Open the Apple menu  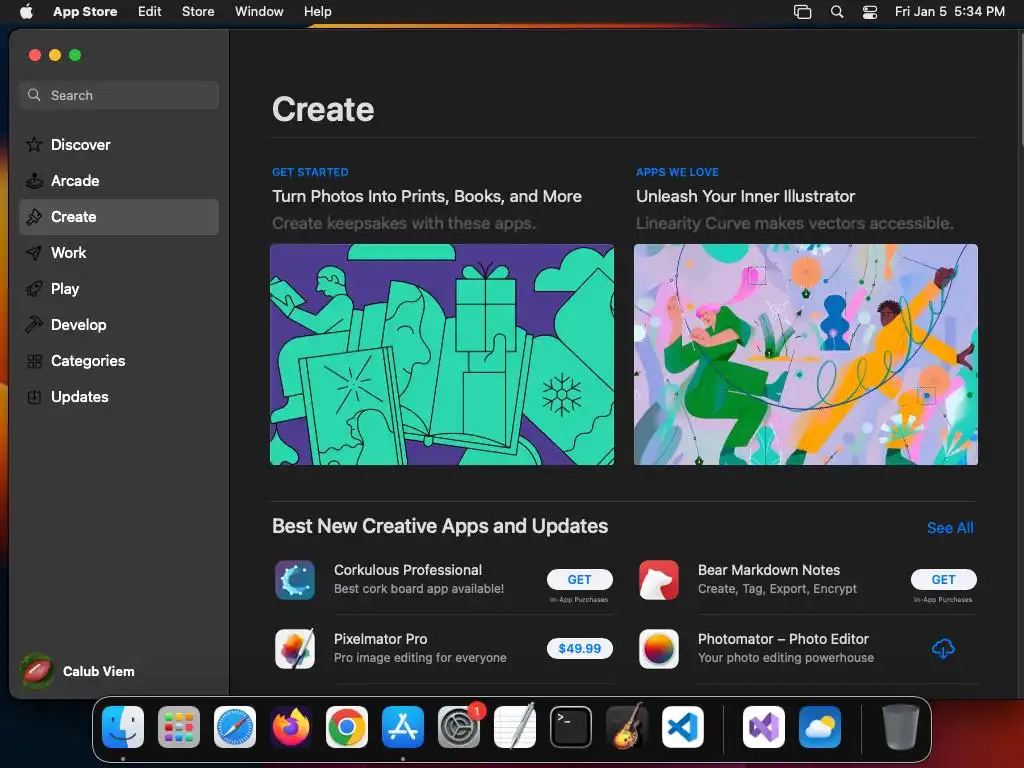click(26, 11)
